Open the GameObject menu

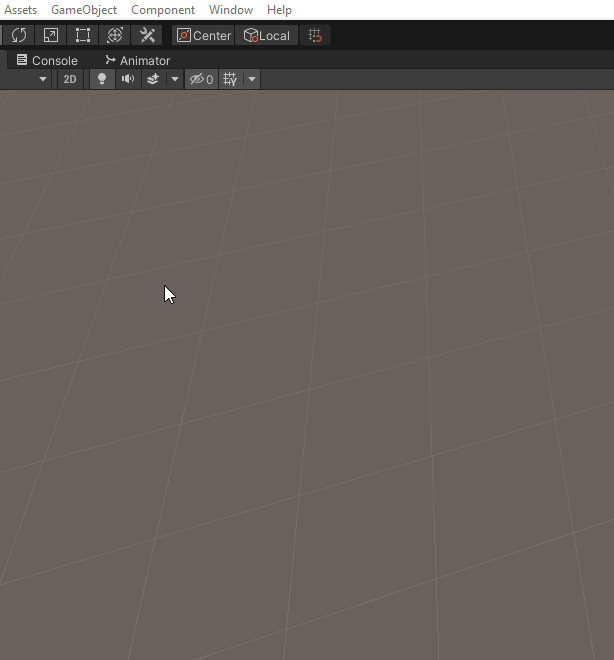pos(84,10)
